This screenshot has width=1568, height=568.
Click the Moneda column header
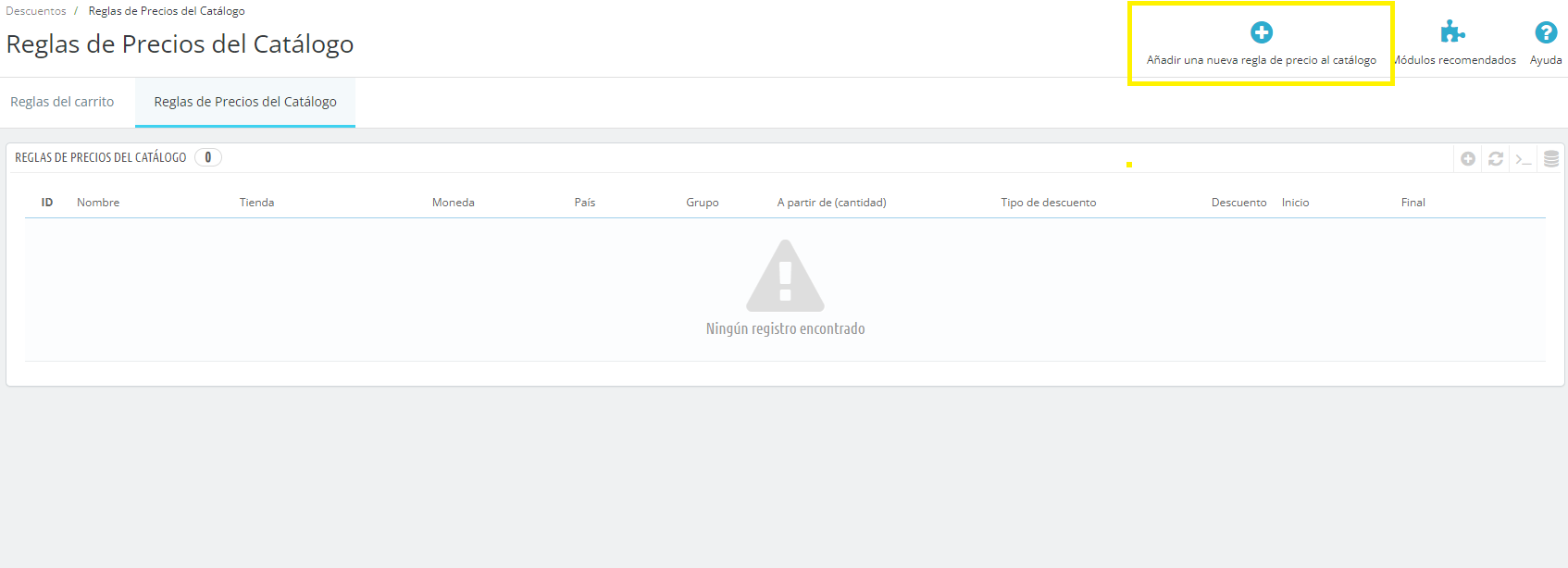[453, 203]
